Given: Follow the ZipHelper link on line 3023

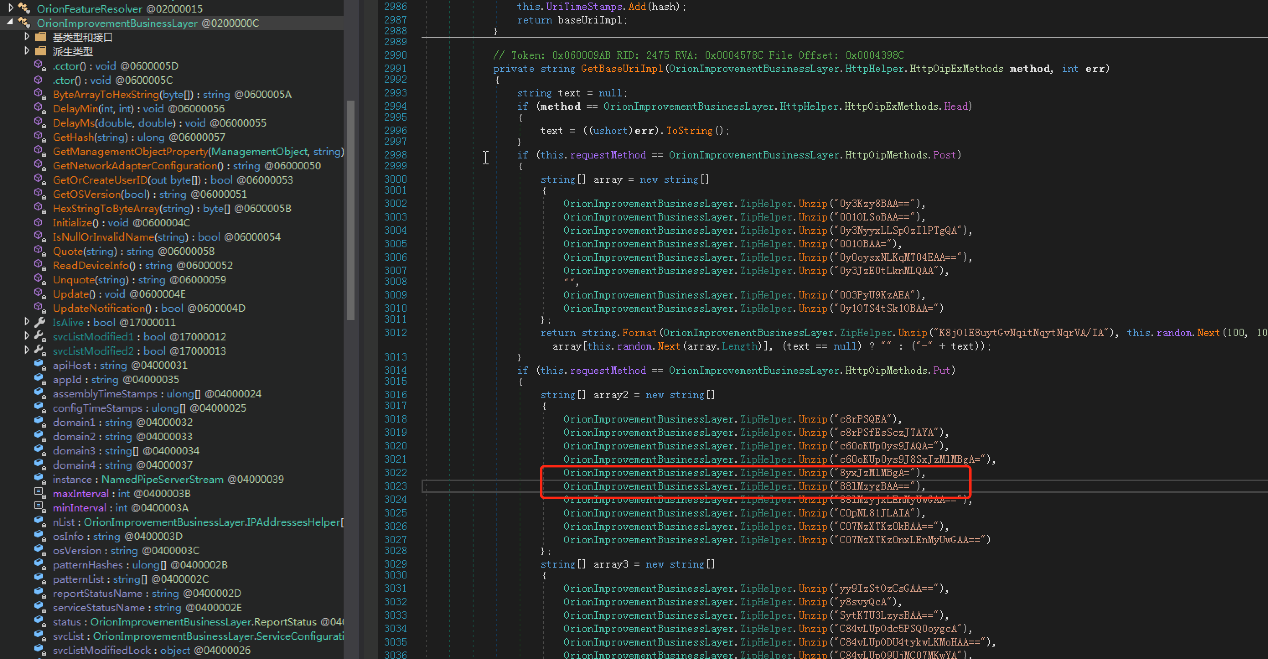Looking at the screenshot, I should click(x=765, y=486).
